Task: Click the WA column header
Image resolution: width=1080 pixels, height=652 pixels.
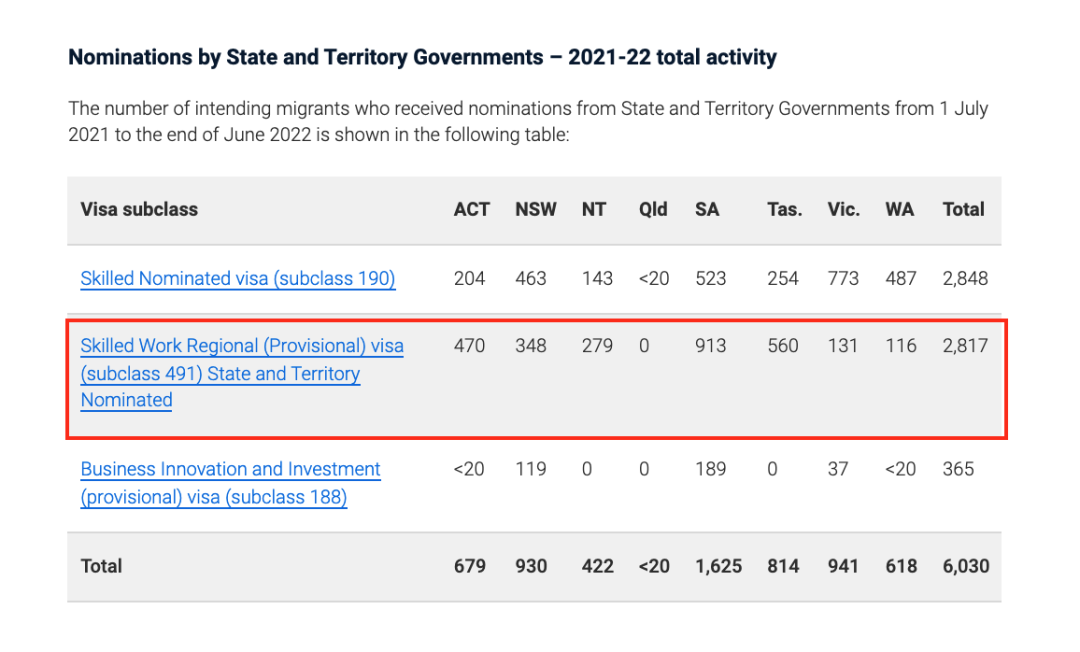Action: pos(900,209)
